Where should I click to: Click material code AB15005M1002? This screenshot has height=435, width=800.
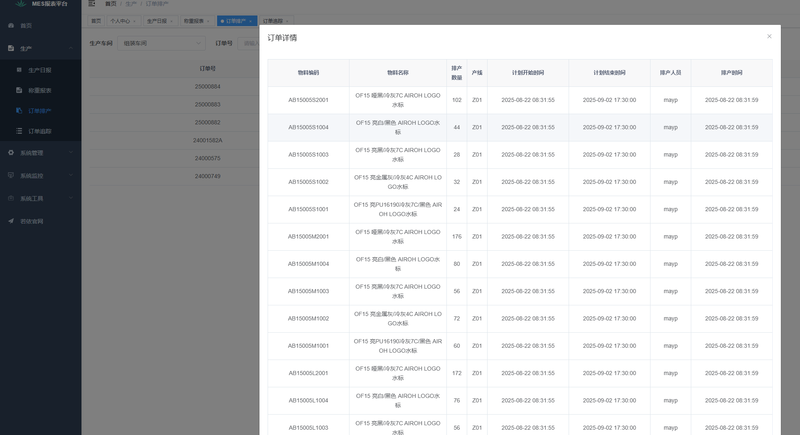pos(308,319)
